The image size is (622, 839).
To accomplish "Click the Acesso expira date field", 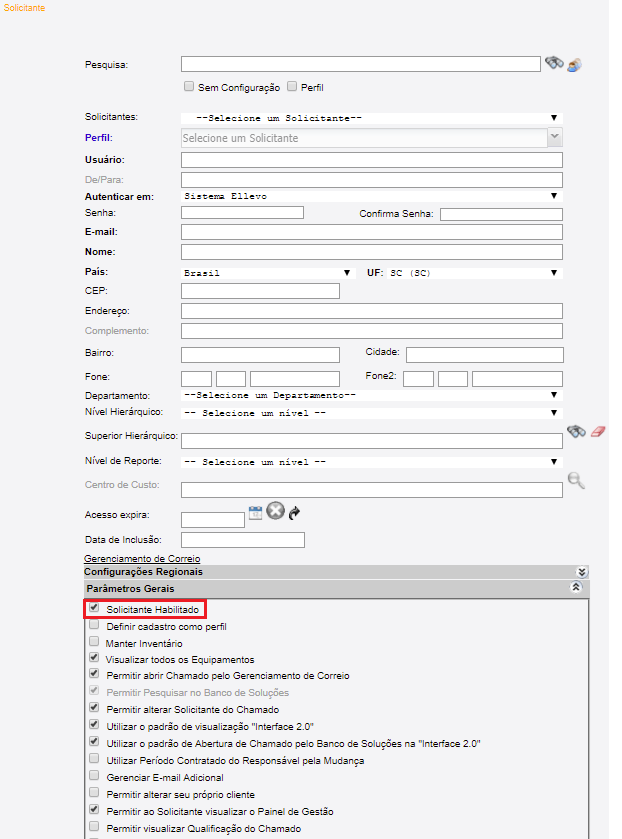I will 213,520.
